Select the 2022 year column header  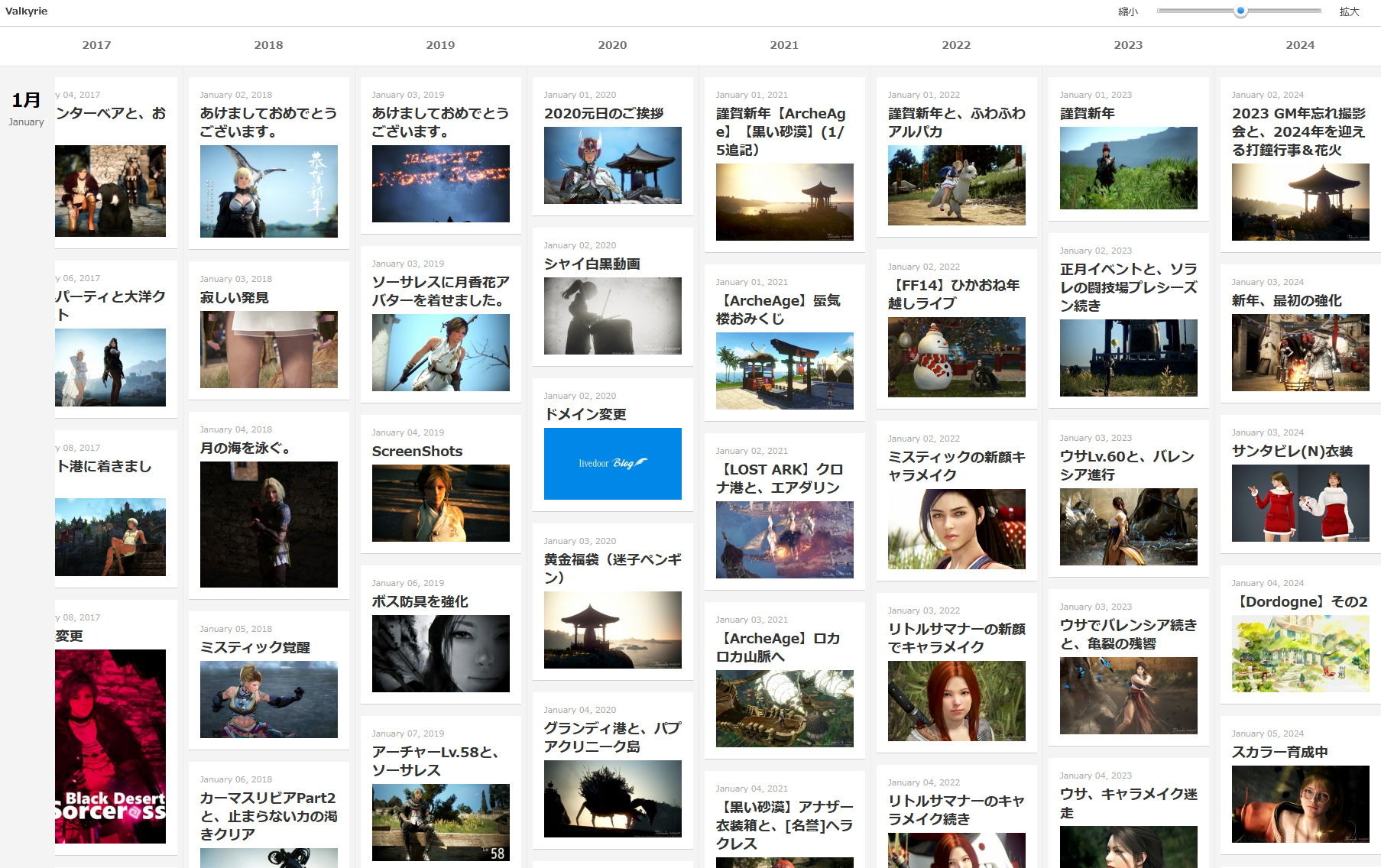coord(957,45)
